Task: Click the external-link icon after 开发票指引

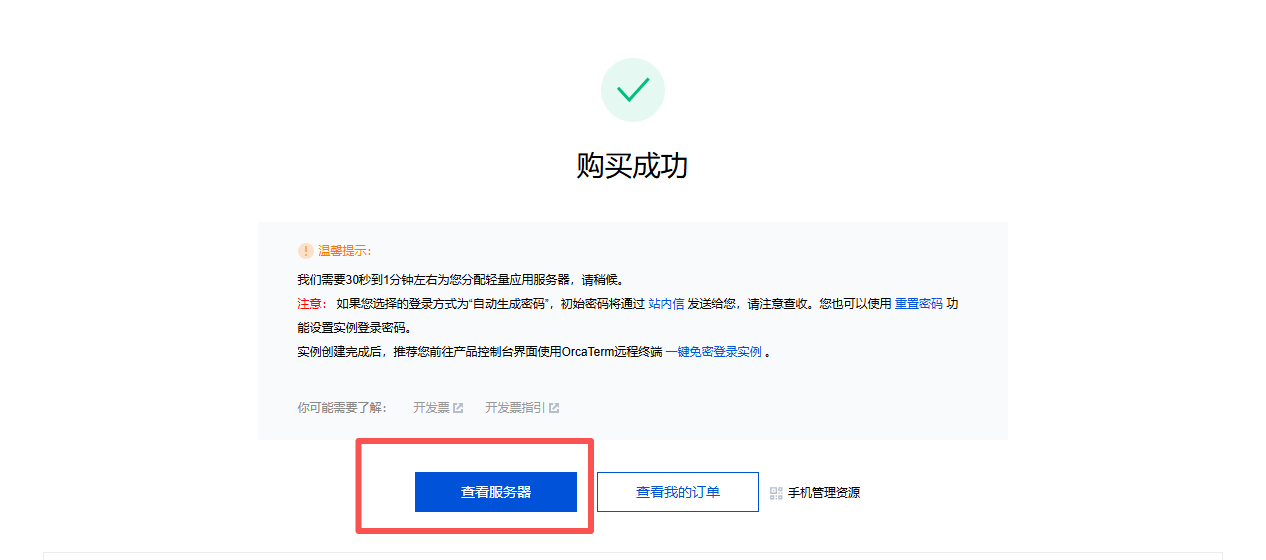Action: pyautogui.click(x=554, y=408)
